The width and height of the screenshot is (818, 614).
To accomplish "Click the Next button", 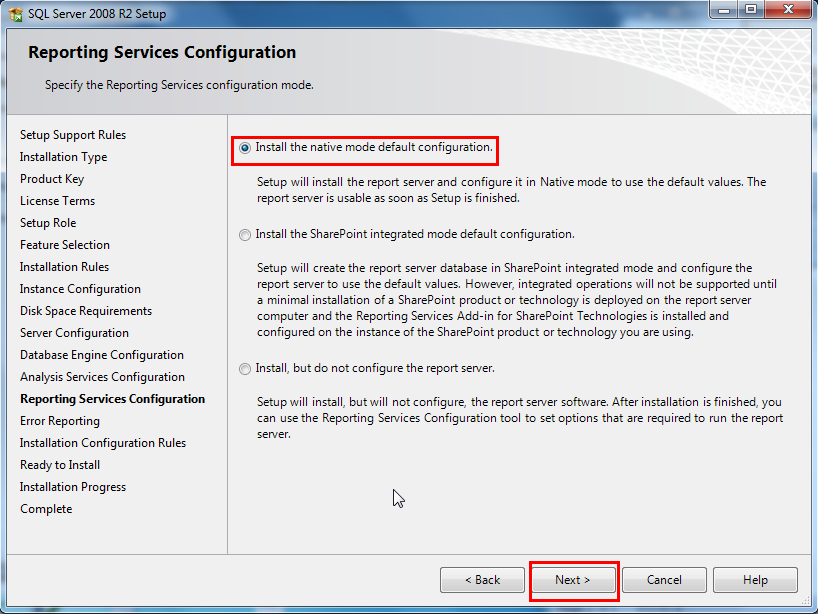I will coord(573,580).
